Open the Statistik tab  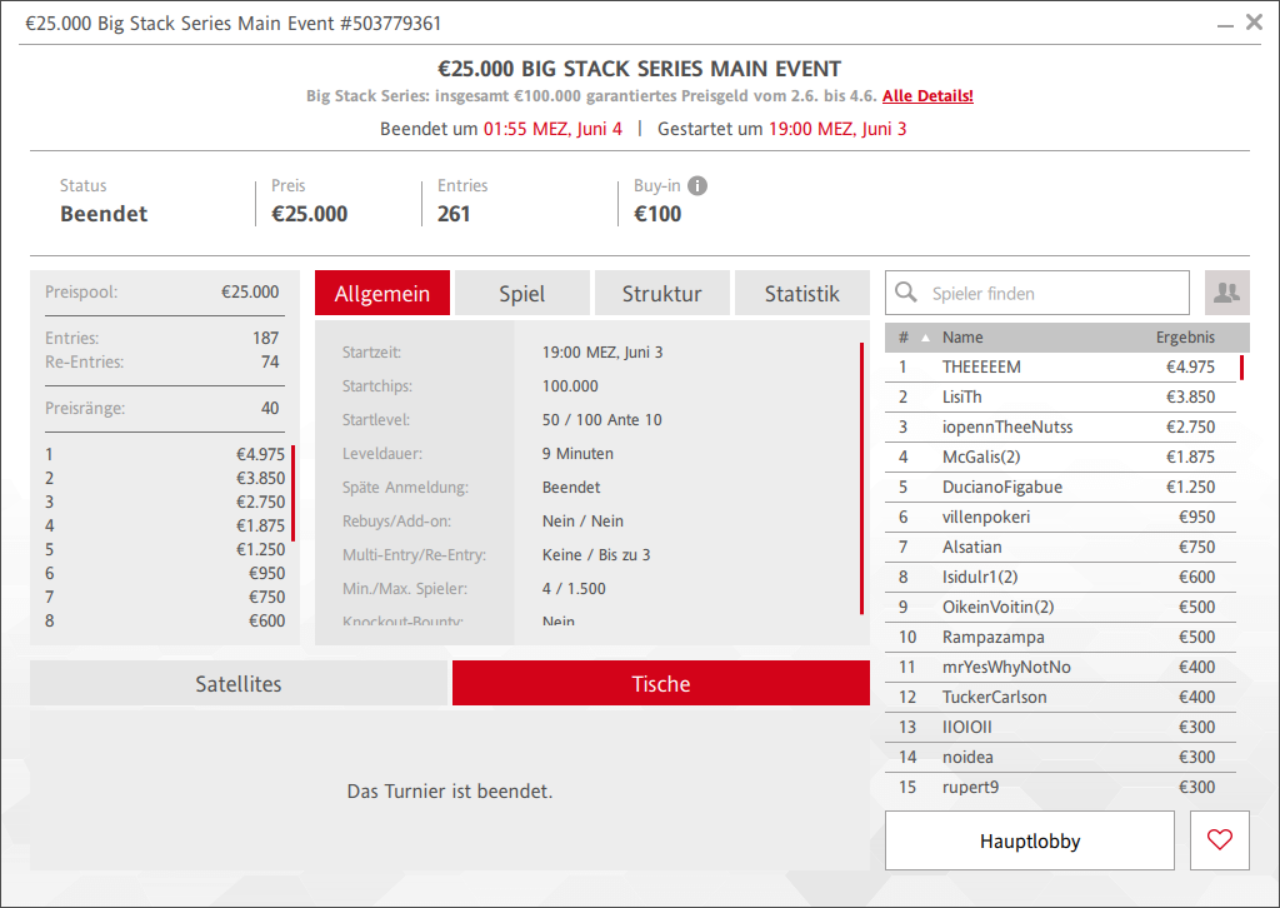[802, 293]
